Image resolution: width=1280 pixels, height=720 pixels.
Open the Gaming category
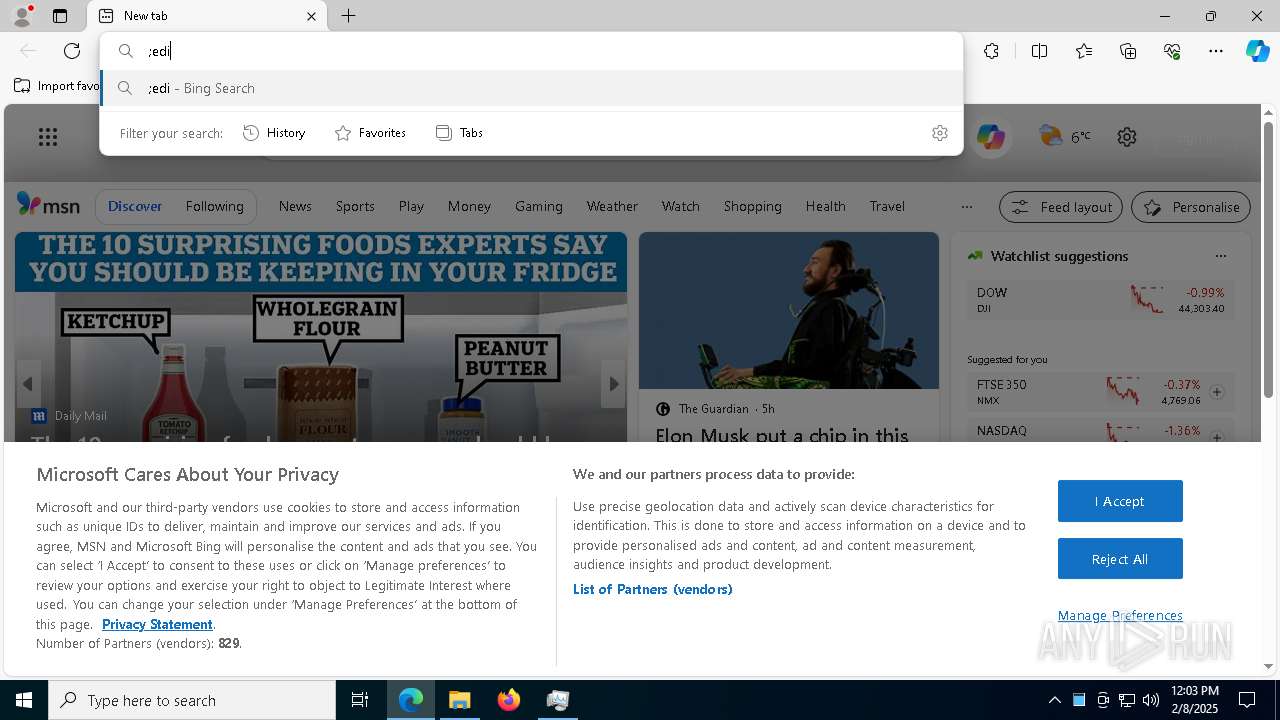[539, 206]
